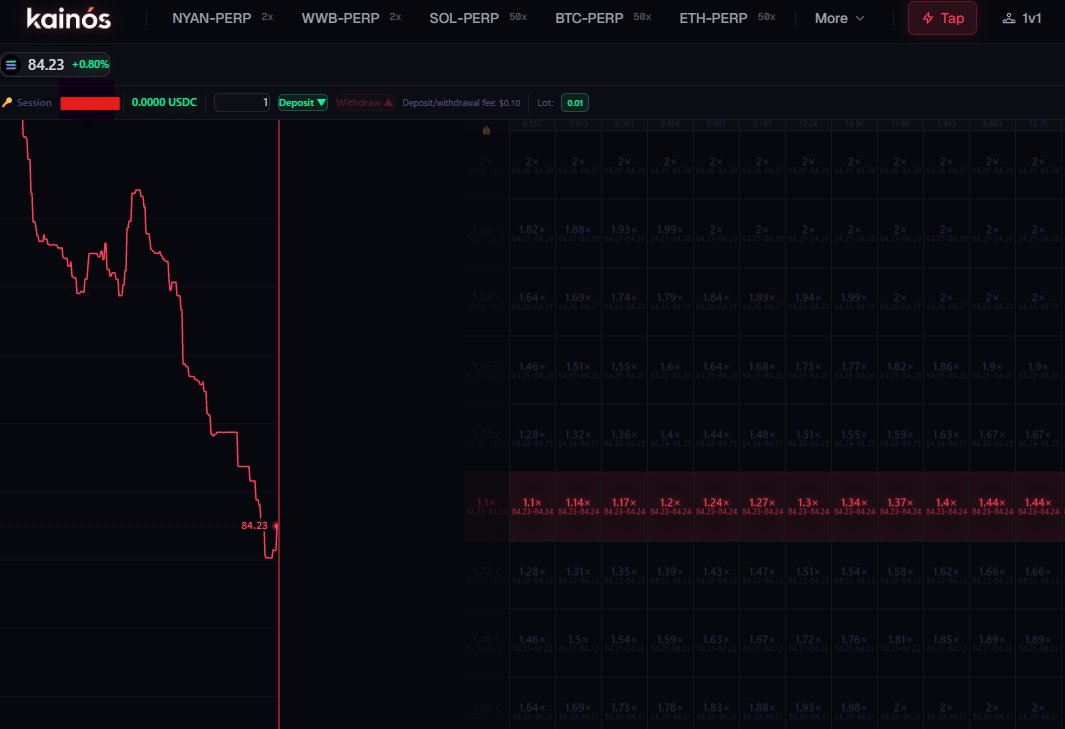Click the 1.76× multiplier cell

[x=854, y=643]
